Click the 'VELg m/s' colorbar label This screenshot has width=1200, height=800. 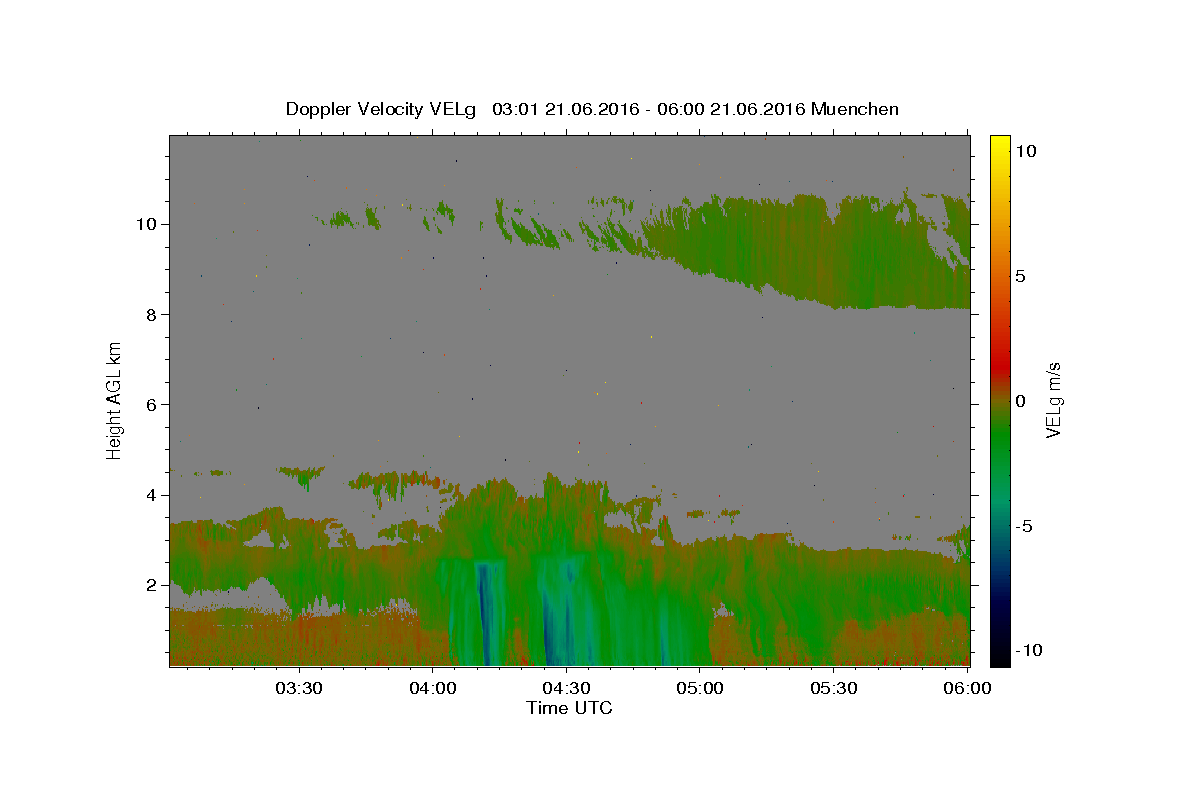coord(1053,400)
